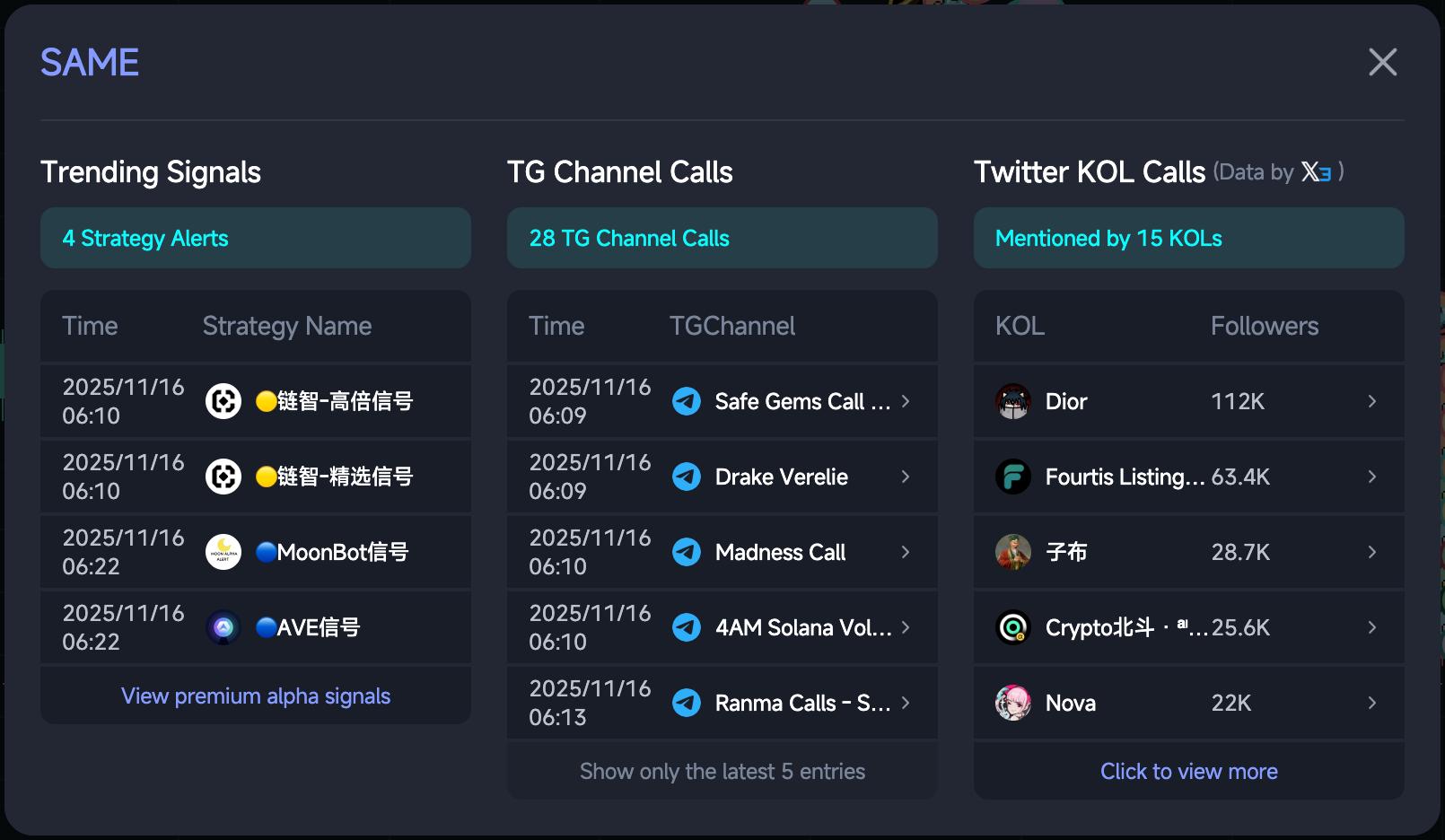Expand the Drake Verelie channel row chevron
The width and height of the screenshot is (1445, 840).
[906, 477]
